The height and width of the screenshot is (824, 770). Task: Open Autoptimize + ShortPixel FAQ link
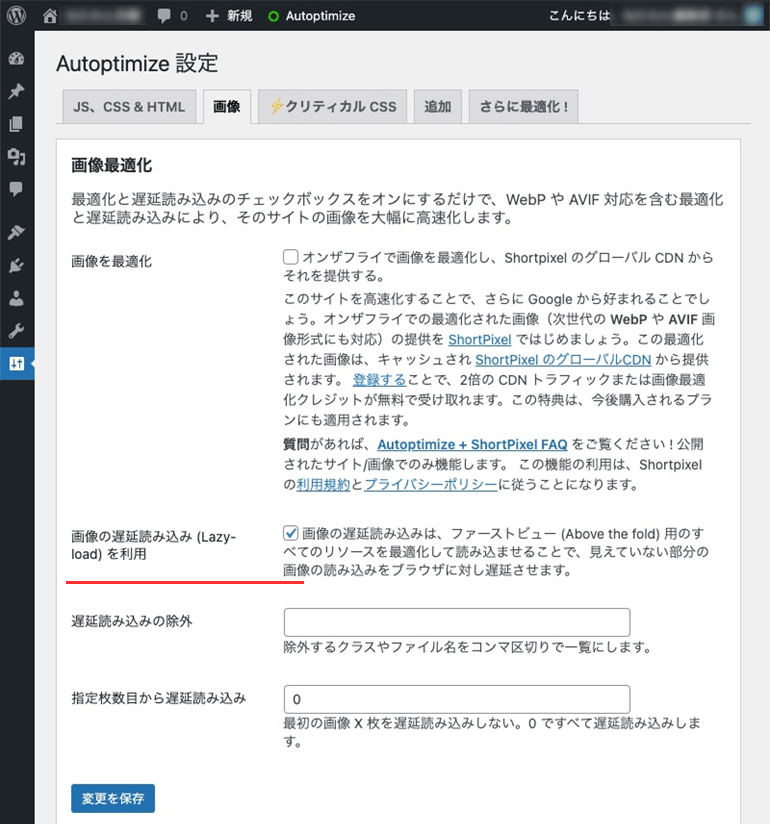click(x=472, y=445)
